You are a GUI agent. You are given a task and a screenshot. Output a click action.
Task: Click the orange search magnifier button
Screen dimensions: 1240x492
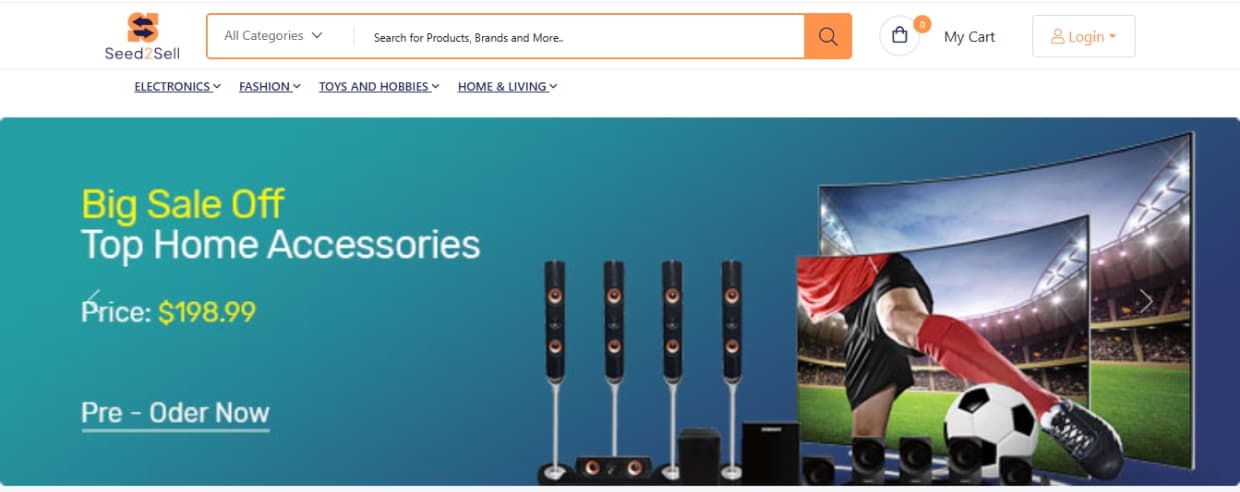click(x=828, y=36)
